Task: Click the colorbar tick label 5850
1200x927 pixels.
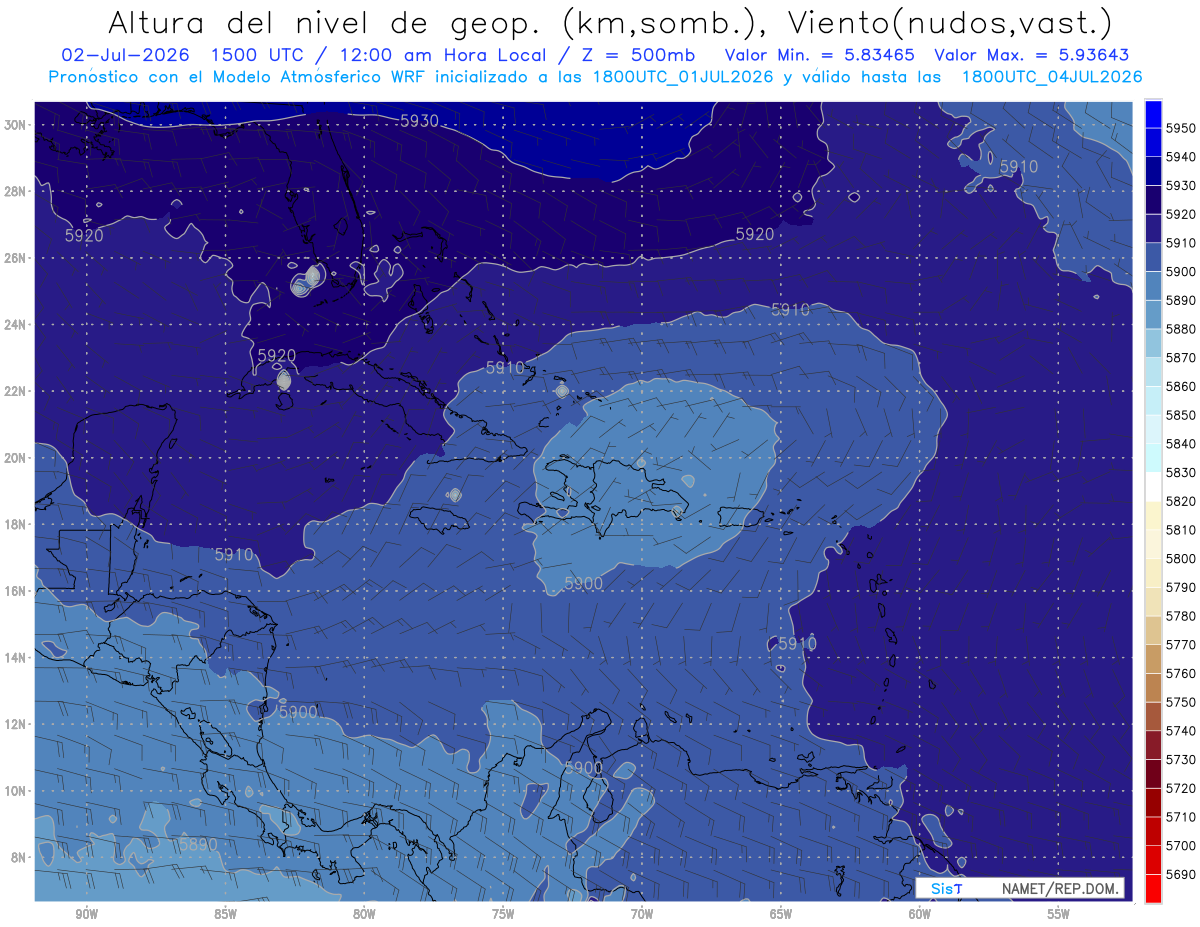Action: tap(1181, 415)
